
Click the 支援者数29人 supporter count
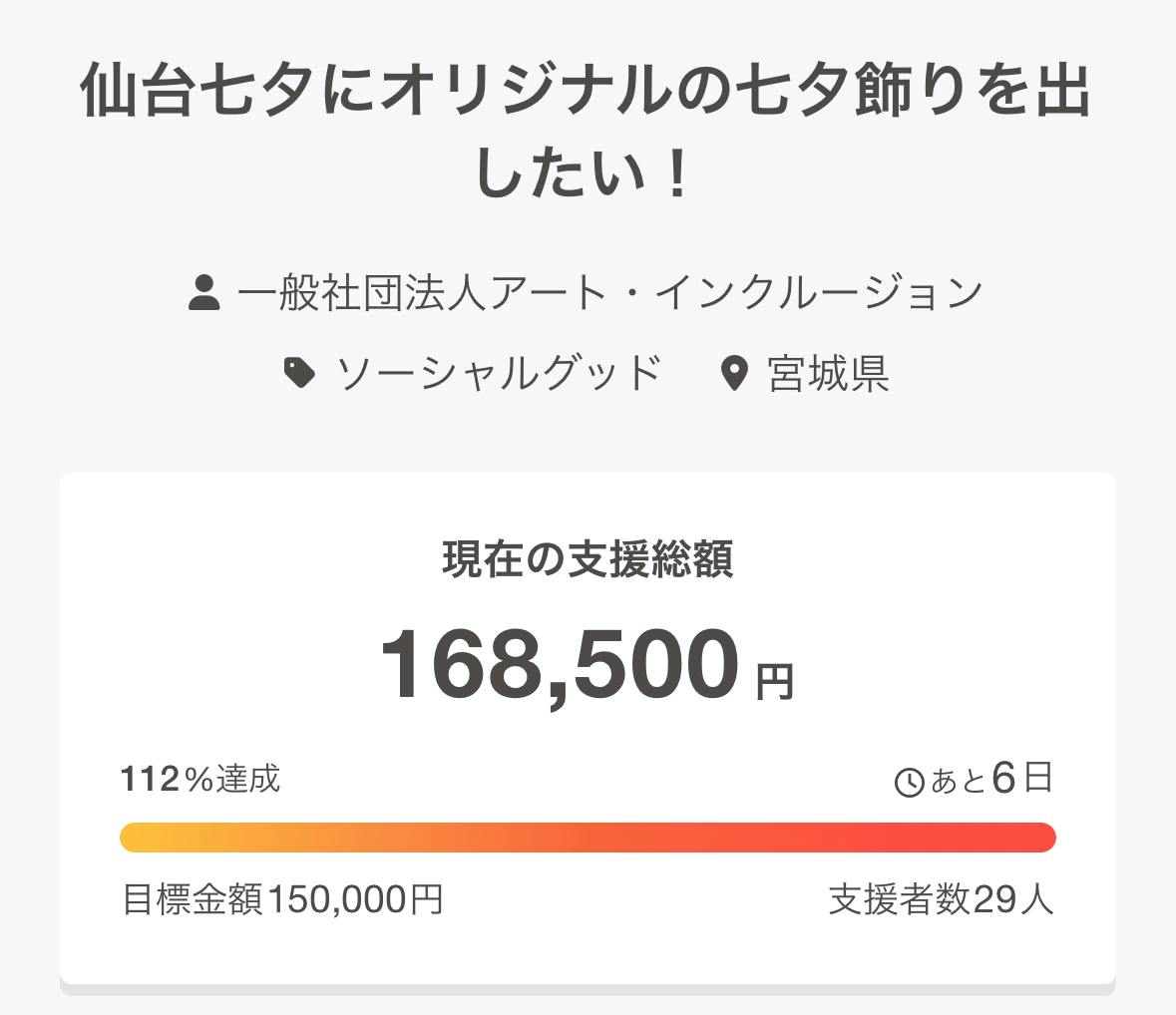tap(941, 900)
